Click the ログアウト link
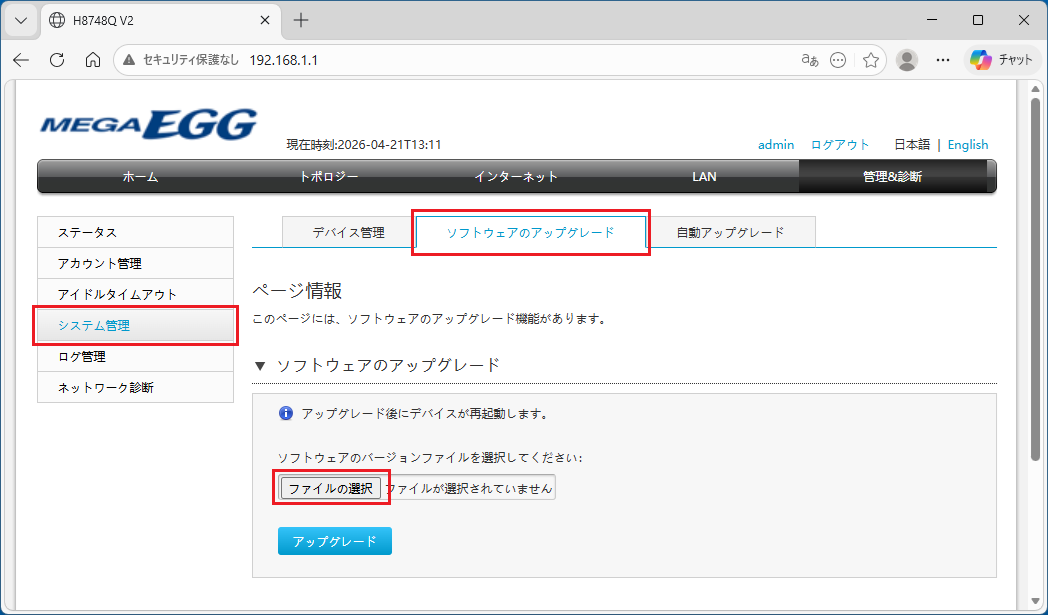This screenshot has width=1048, height=615. [840, 144]
